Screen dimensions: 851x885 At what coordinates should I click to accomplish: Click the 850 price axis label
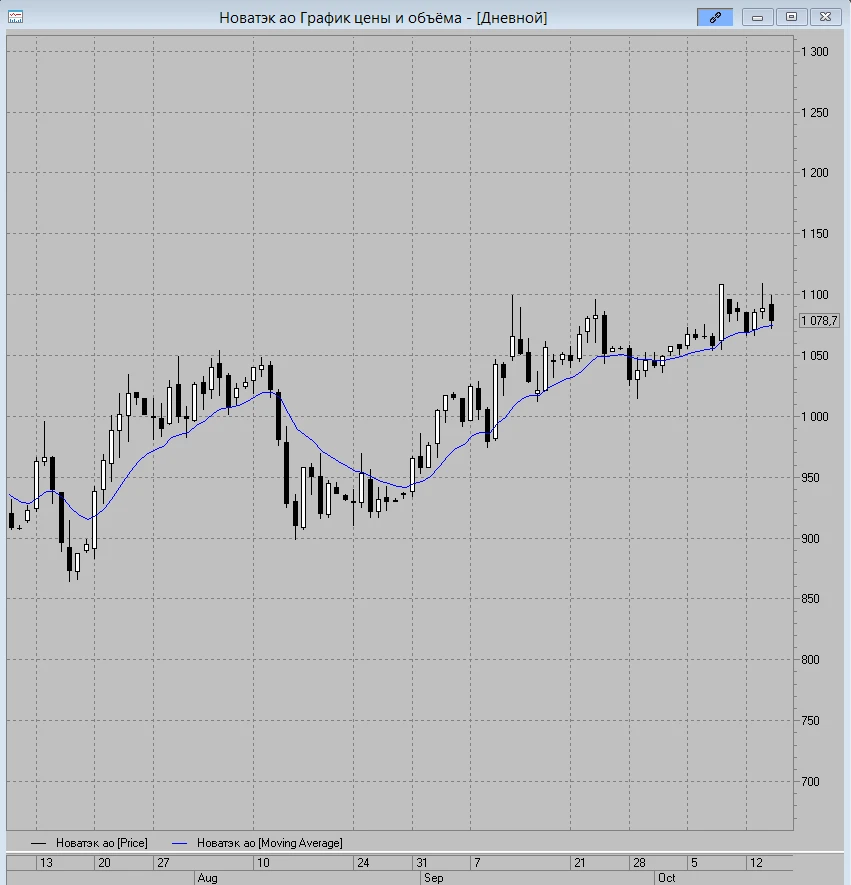click(810, 599)
